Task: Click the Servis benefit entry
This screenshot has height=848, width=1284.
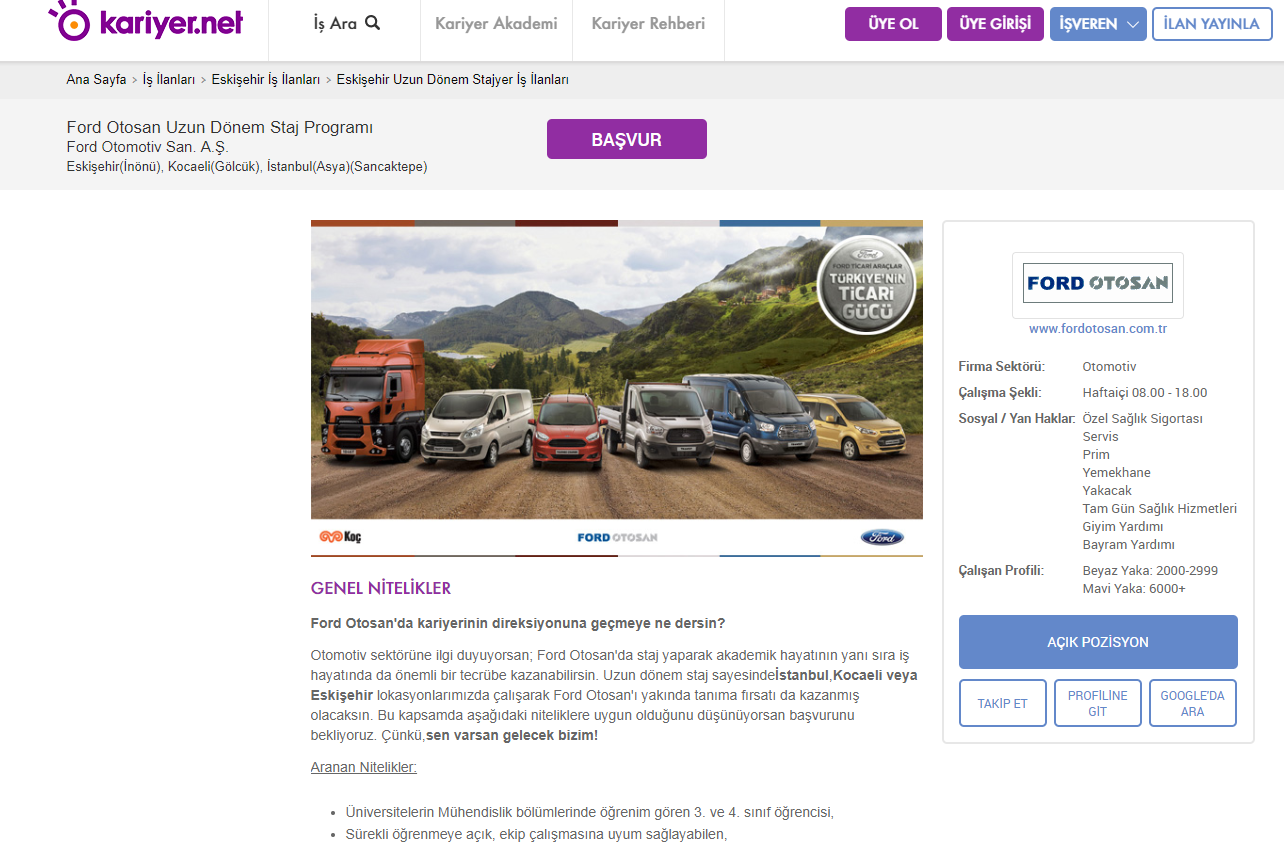Action: (1101, 437)
